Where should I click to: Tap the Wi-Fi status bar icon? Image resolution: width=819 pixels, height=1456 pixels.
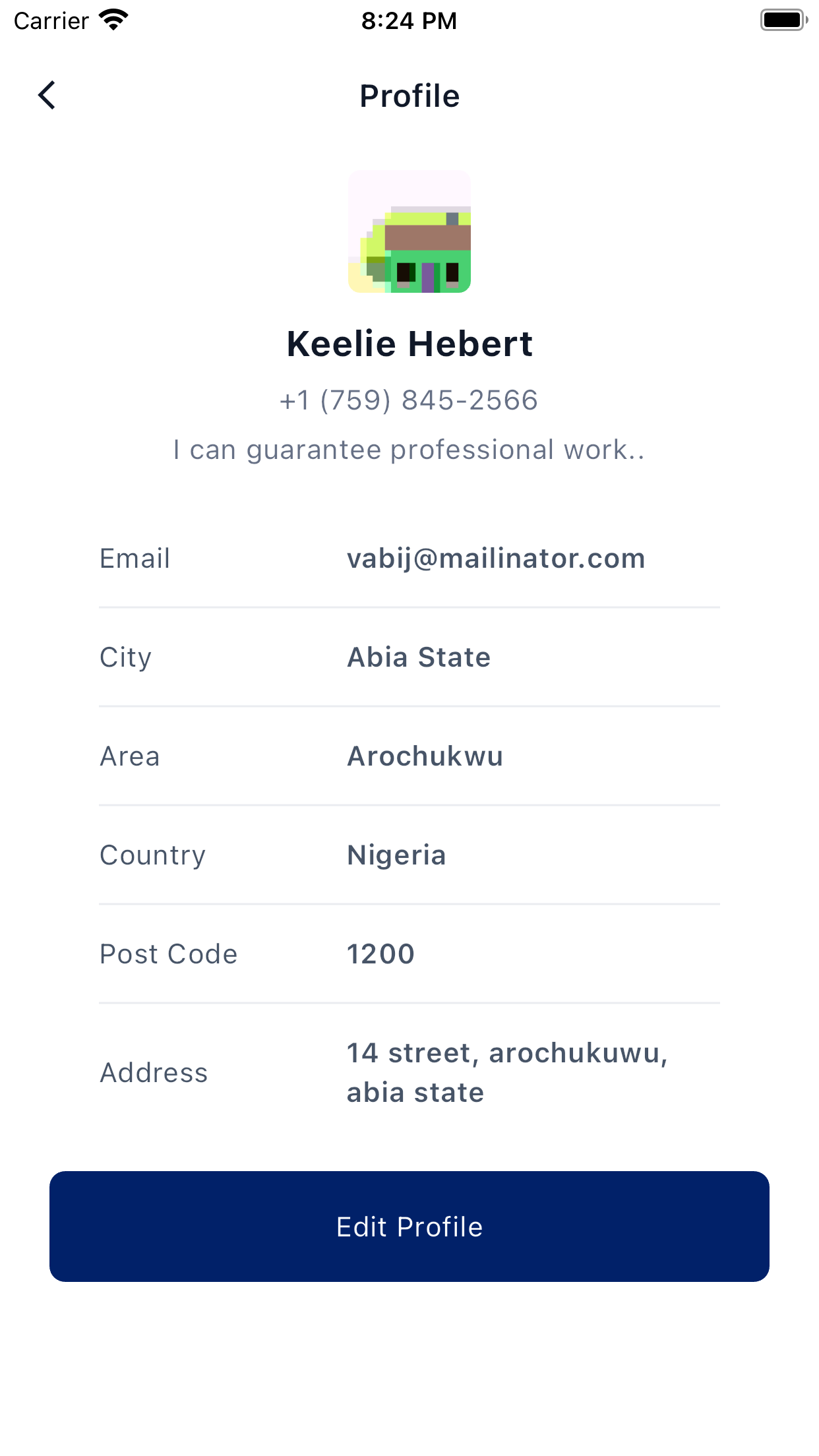tap(113, 20)
